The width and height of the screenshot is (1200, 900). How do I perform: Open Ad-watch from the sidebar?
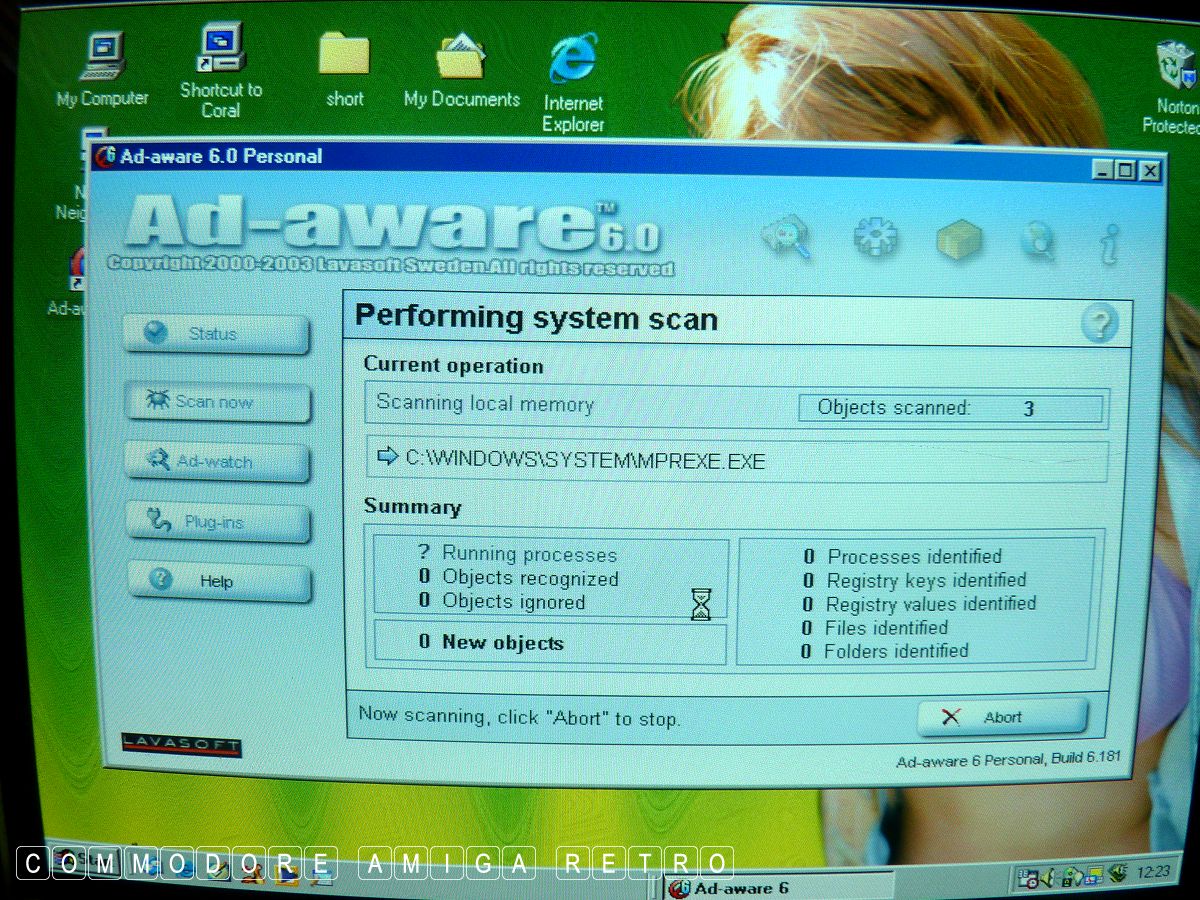[217, 462]
